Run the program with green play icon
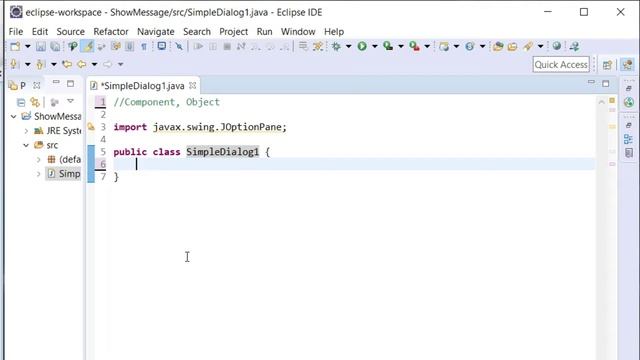The height and width of the screenshot is (360, 640). [362, 46]
